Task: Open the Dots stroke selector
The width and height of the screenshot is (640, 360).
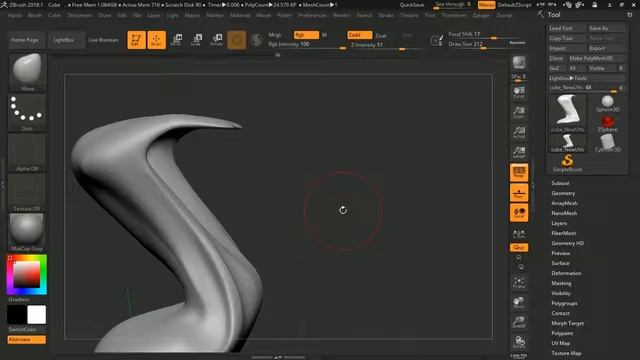Action: (x=27, y=113)
